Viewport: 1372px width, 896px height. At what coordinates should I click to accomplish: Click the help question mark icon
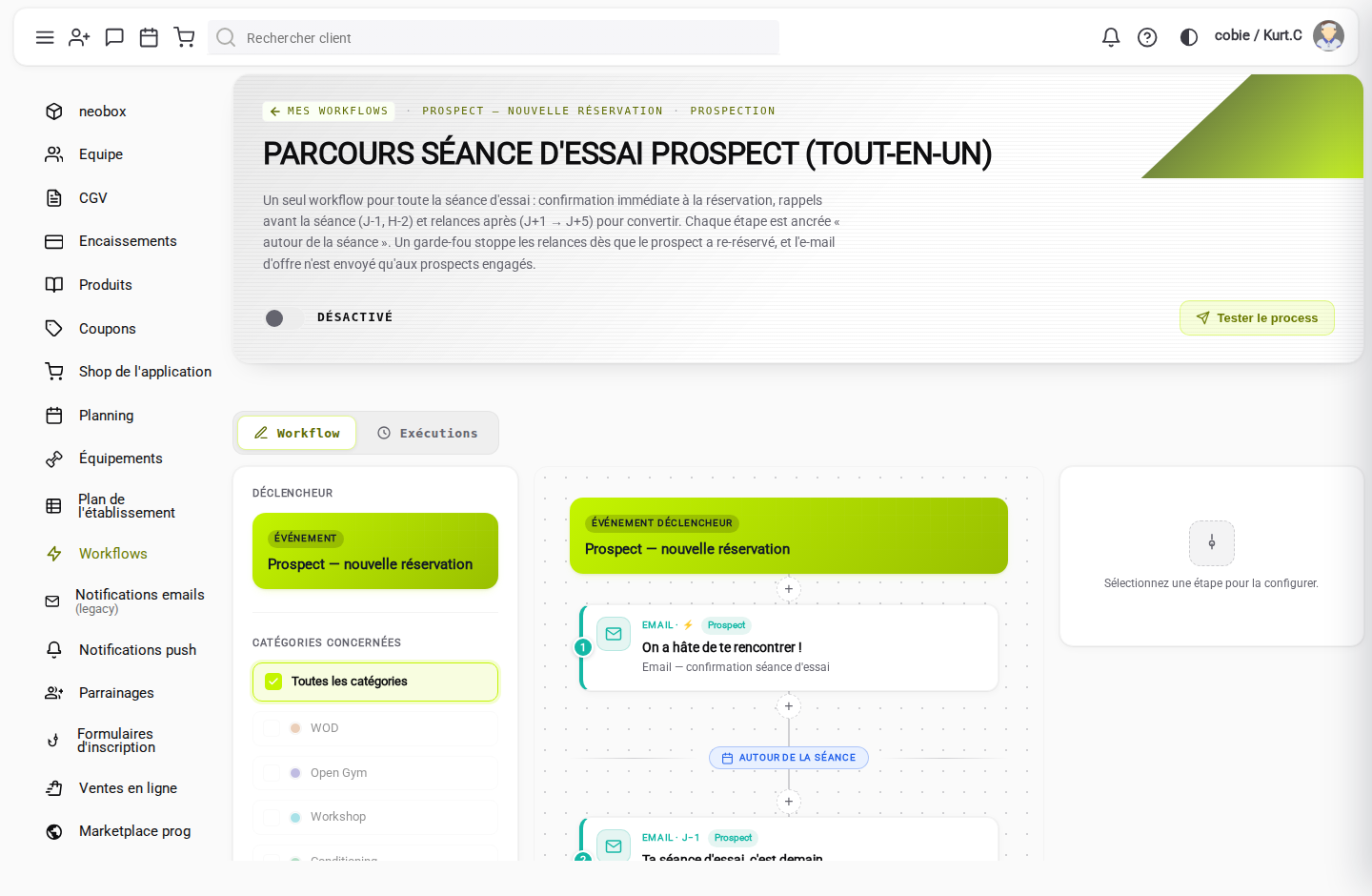coord(1147,37)
